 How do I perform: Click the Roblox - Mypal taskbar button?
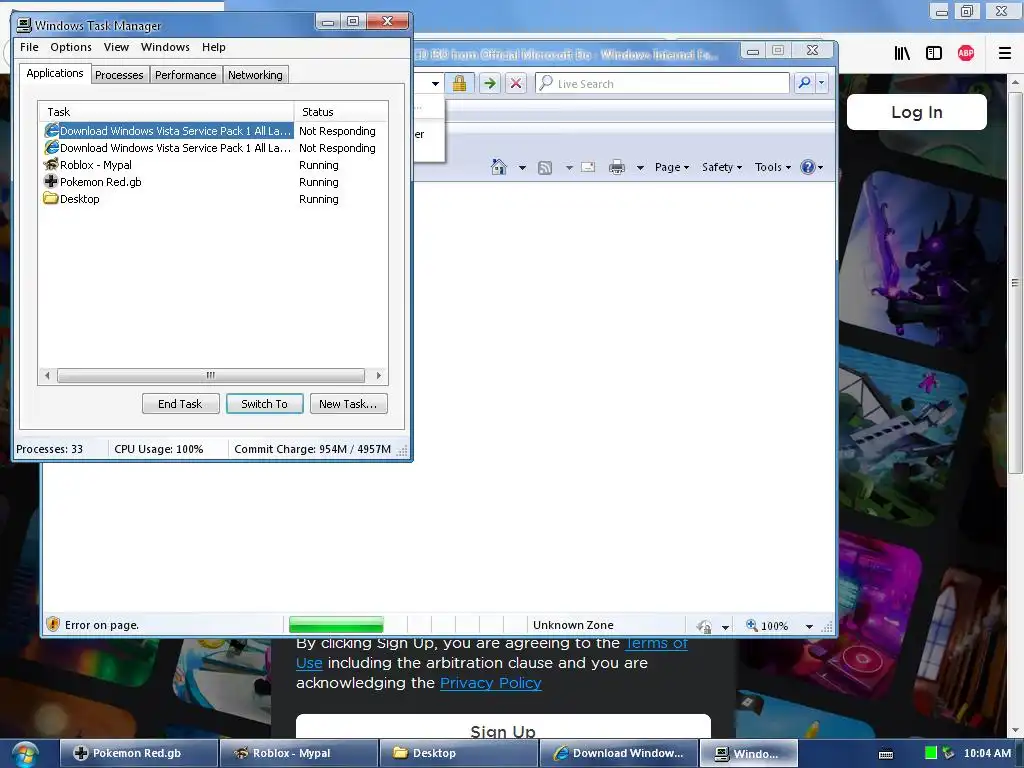[298, 753]
